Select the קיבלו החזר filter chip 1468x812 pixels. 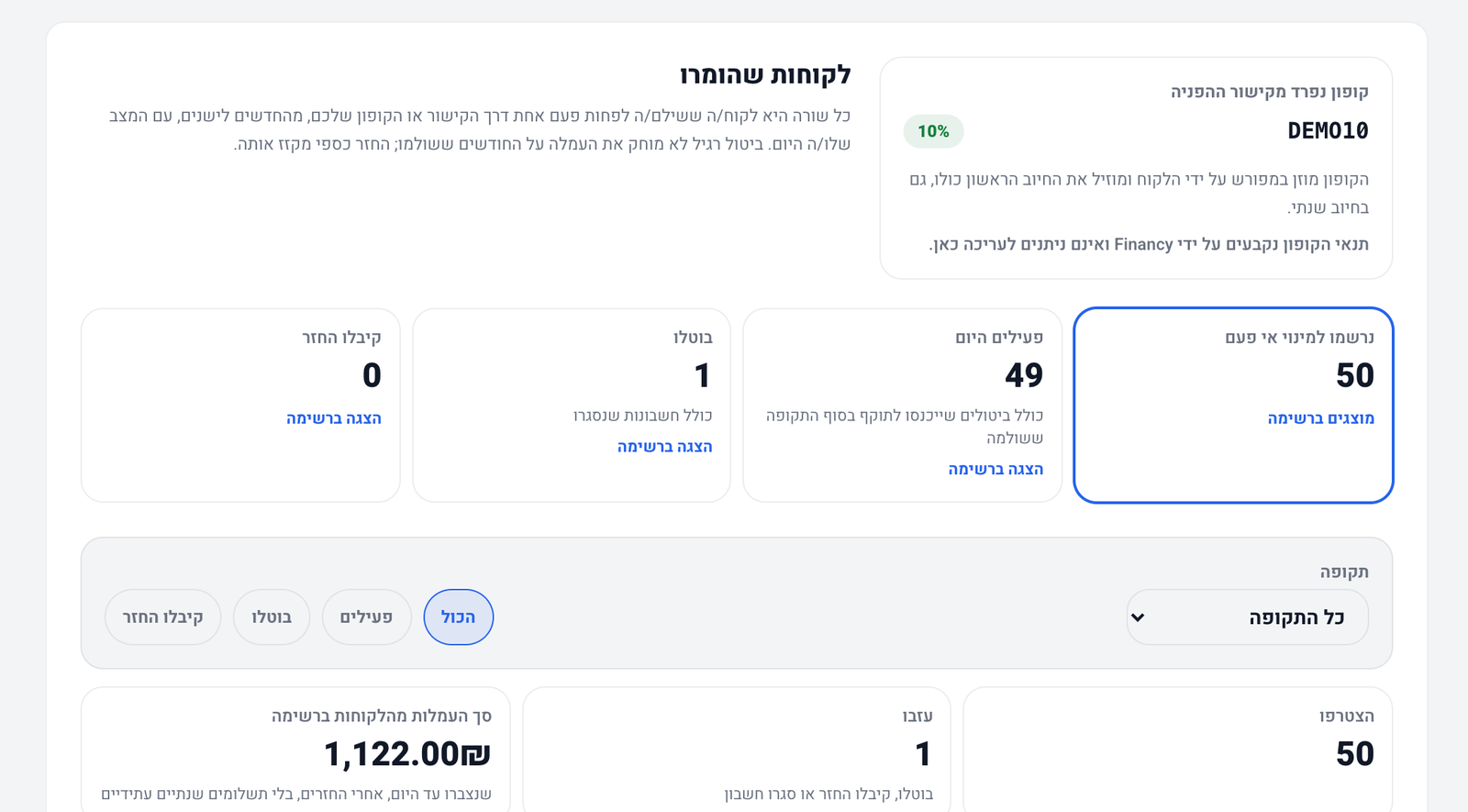pos(163,617)
